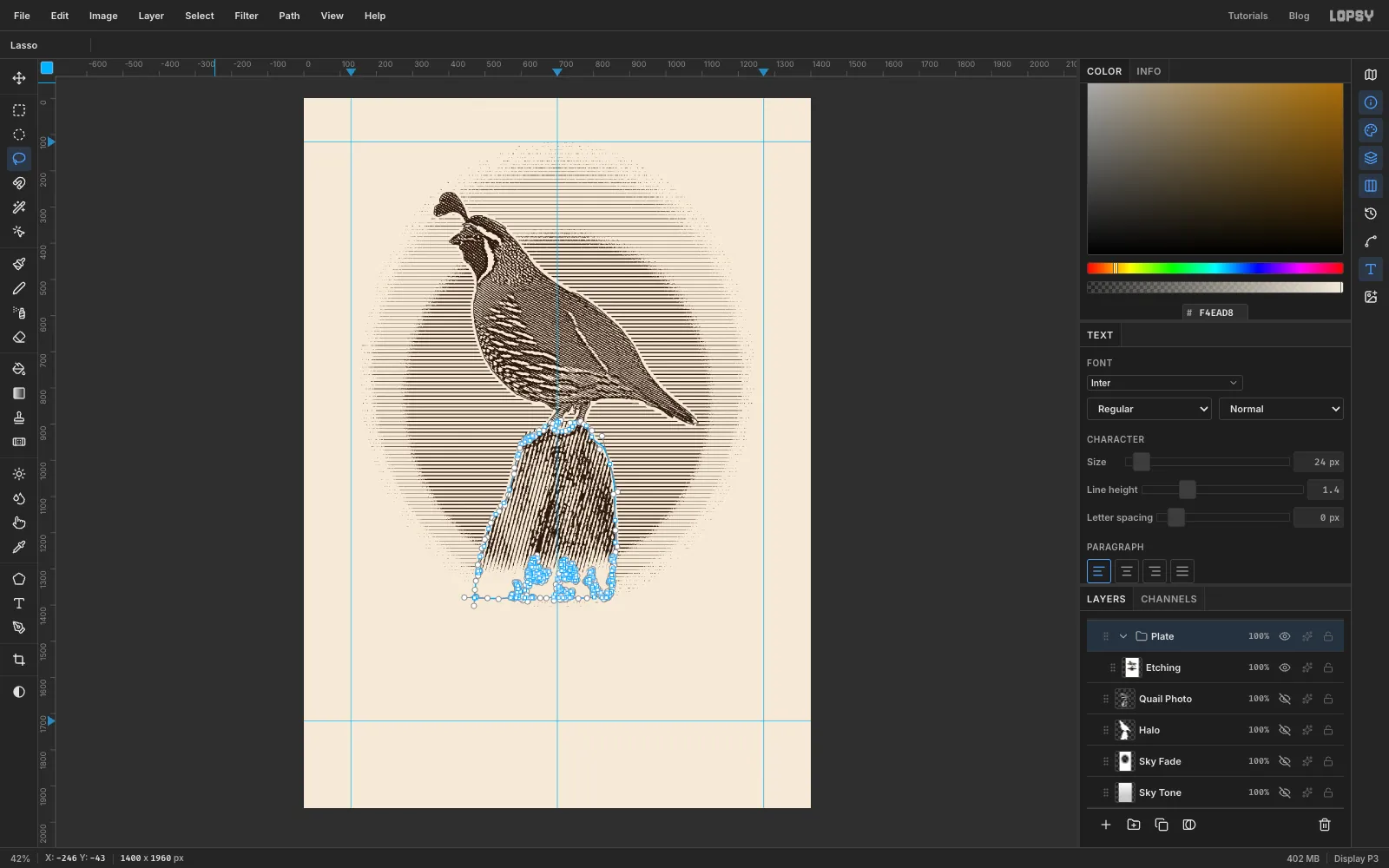Select the Clone Stamp tool
Image resolution: width=1389 pixels, height=868 pixels.
coord(19,418)
